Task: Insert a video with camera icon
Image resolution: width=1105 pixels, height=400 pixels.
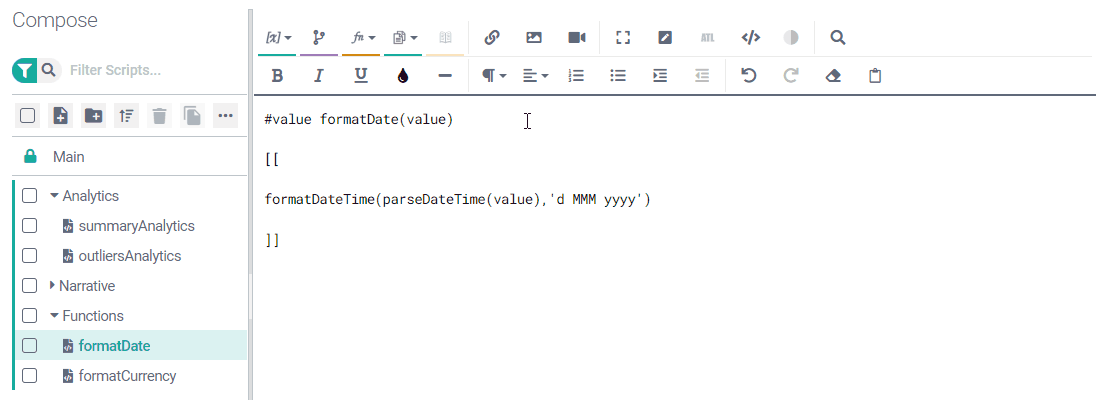Action: [x=577, y=38]
